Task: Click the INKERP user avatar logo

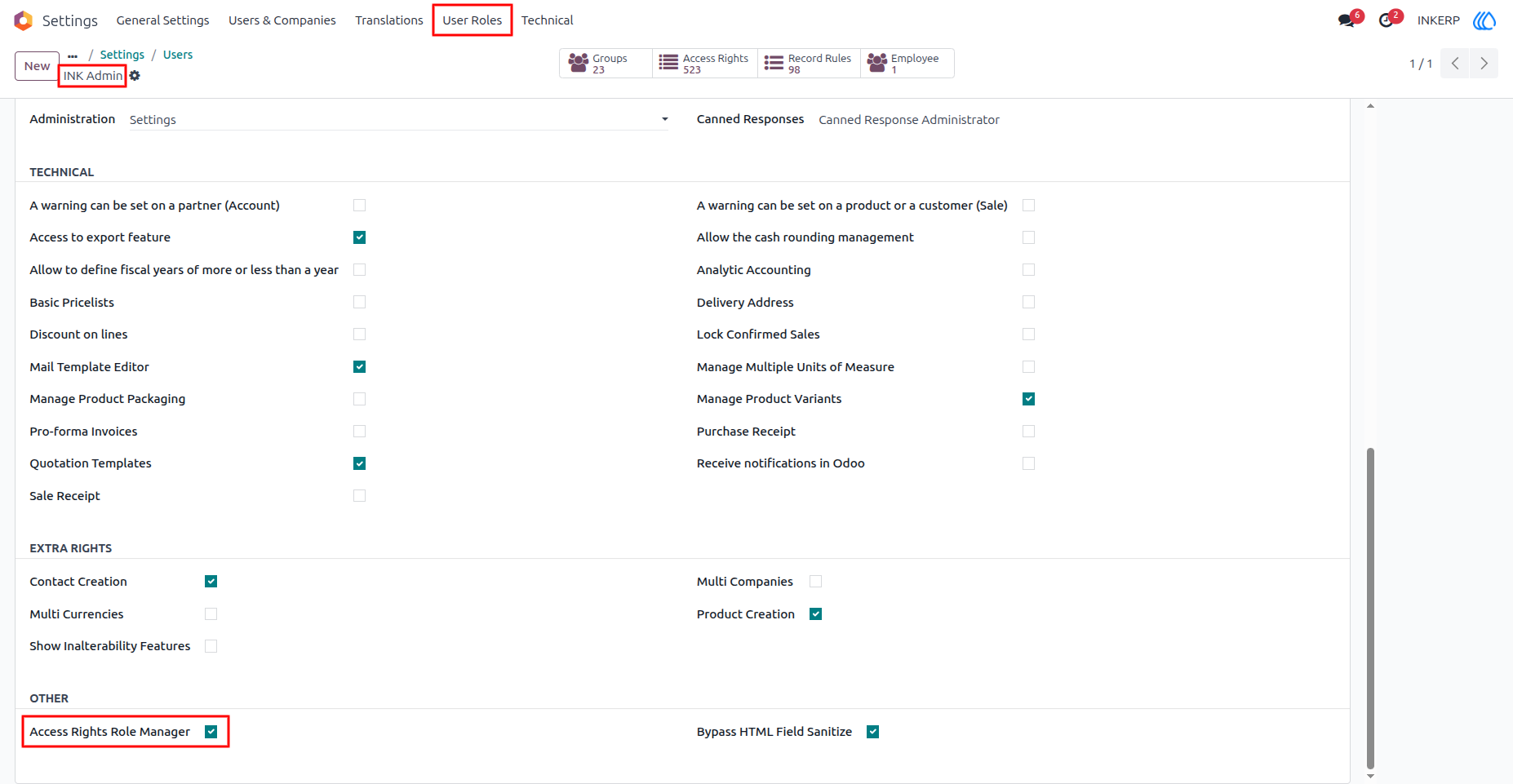Action: pyautogui.click(x=1484, y=20)
